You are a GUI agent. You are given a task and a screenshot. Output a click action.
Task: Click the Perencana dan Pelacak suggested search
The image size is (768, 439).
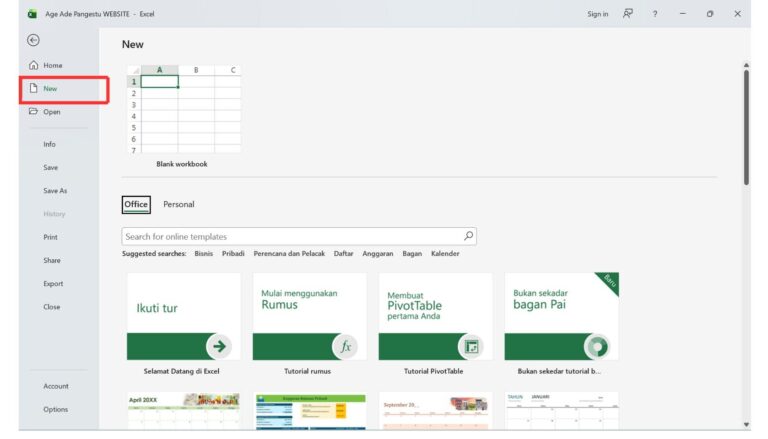tap(289, 253)
